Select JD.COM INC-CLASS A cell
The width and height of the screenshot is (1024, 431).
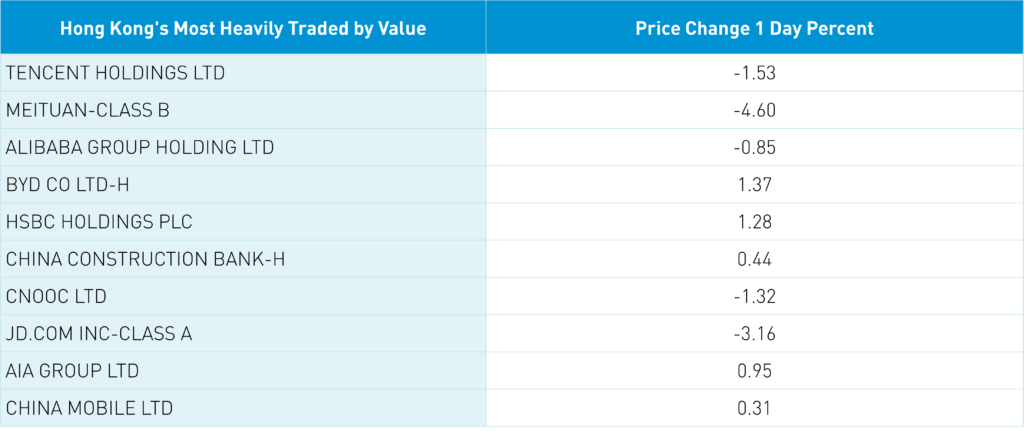[99, 334]
